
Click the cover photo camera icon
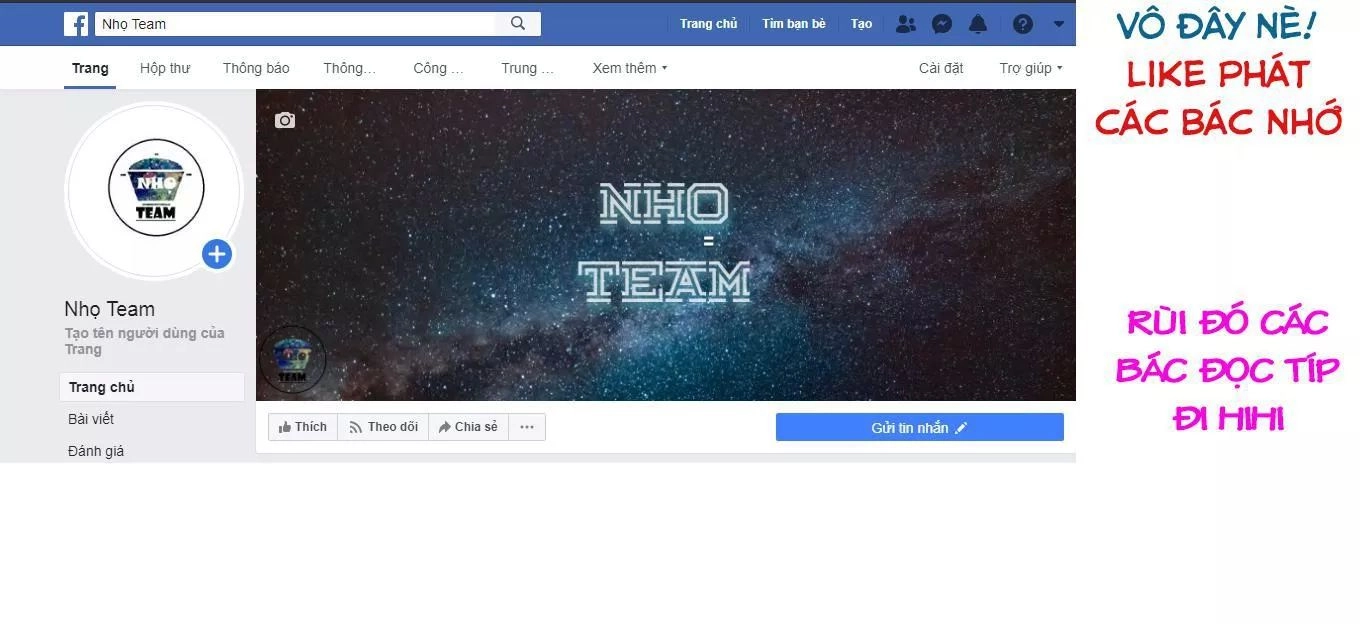click(285, 121)
